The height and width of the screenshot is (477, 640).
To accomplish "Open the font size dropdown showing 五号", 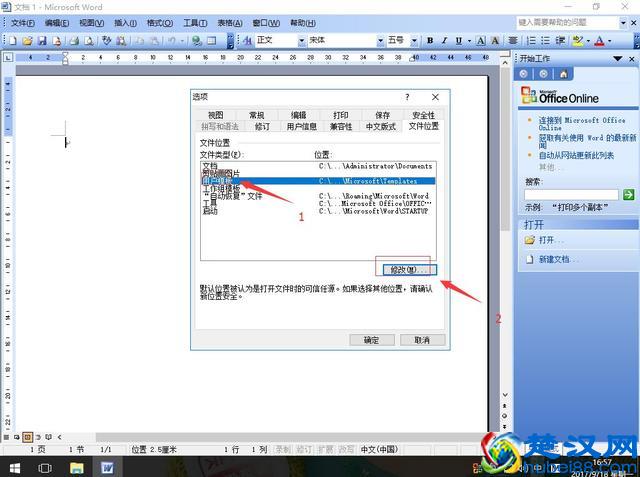I will 414,40.
